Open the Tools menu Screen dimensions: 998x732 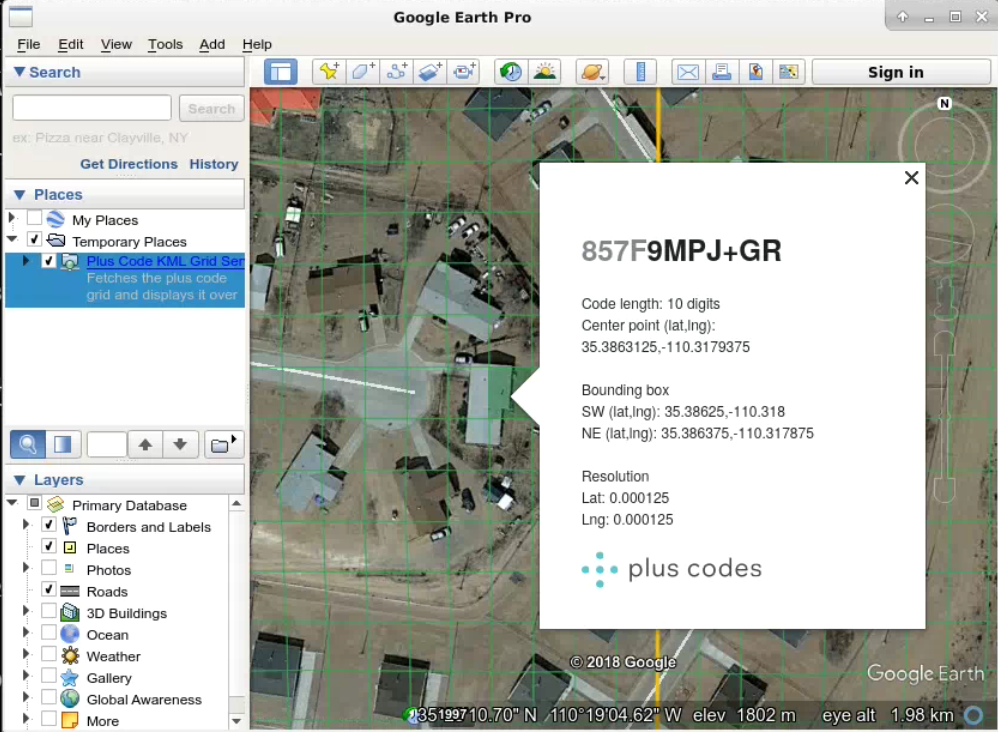coord(165,44)
